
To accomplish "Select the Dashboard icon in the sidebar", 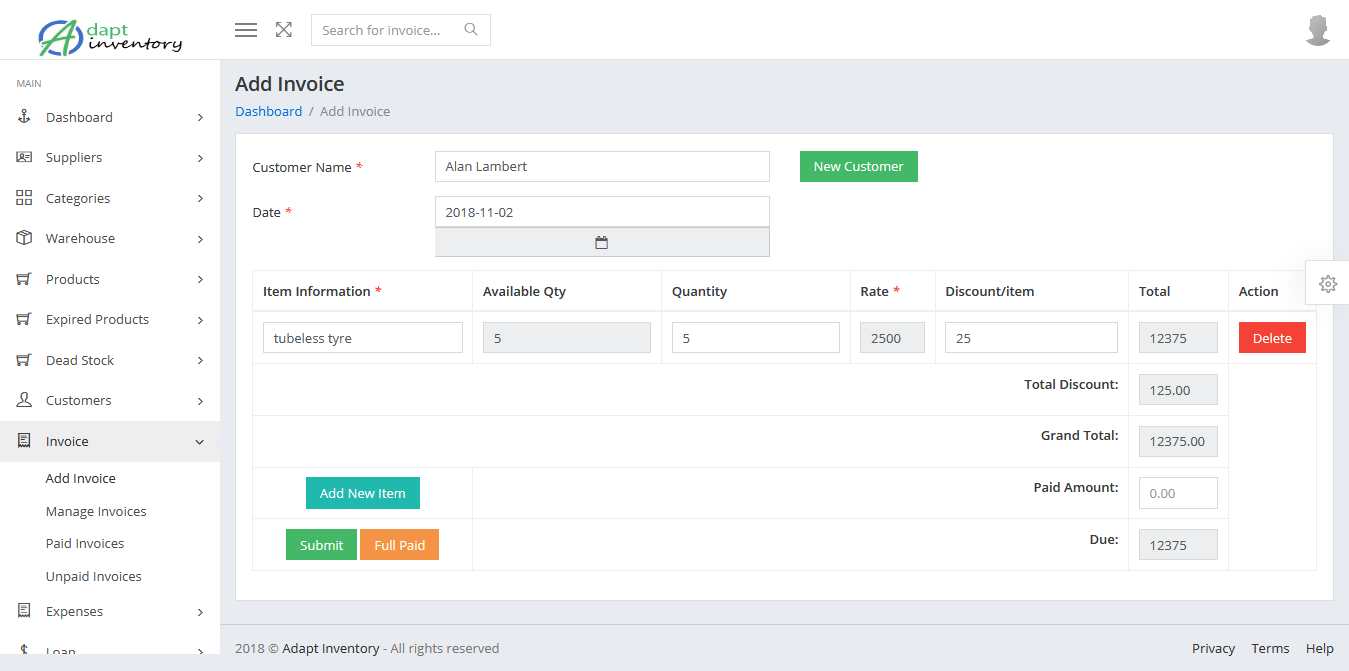I will pyautogui.click(x=23, y=117).
